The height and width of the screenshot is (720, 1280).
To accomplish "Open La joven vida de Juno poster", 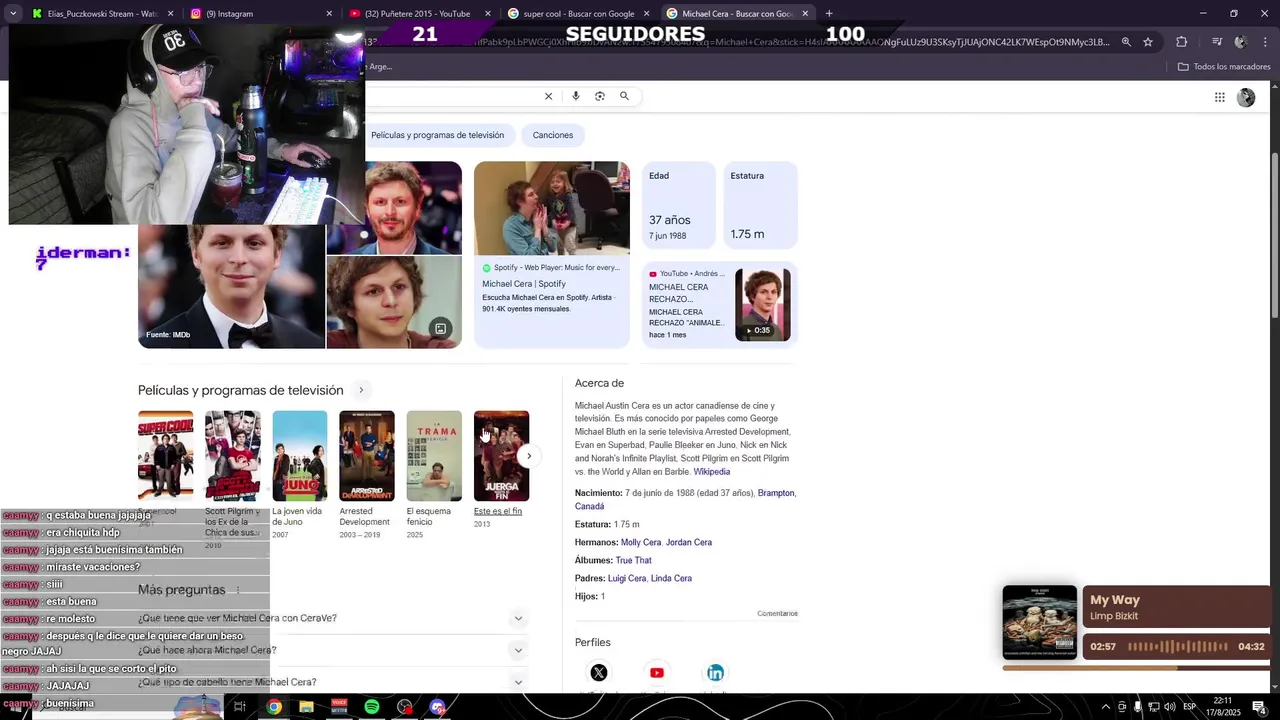I will [x=300, y=456].
